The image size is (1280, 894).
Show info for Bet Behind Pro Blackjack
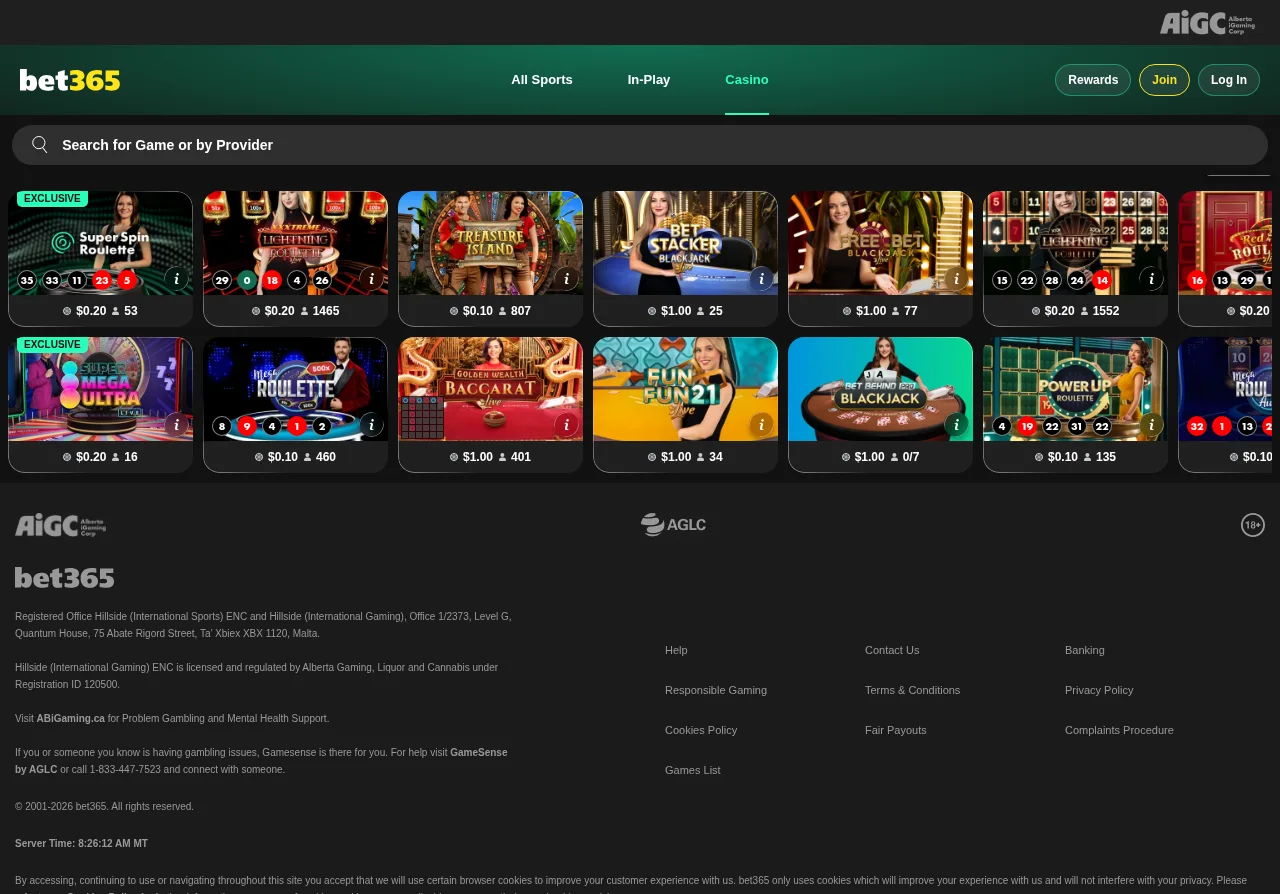tap(957, 425)
